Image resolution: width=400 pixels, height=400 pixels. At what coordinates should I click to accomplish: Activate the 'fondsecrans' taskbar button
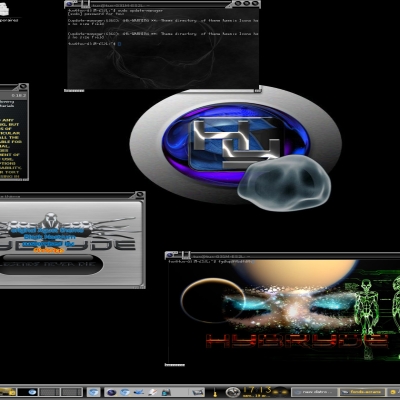[x=362, y=392]
